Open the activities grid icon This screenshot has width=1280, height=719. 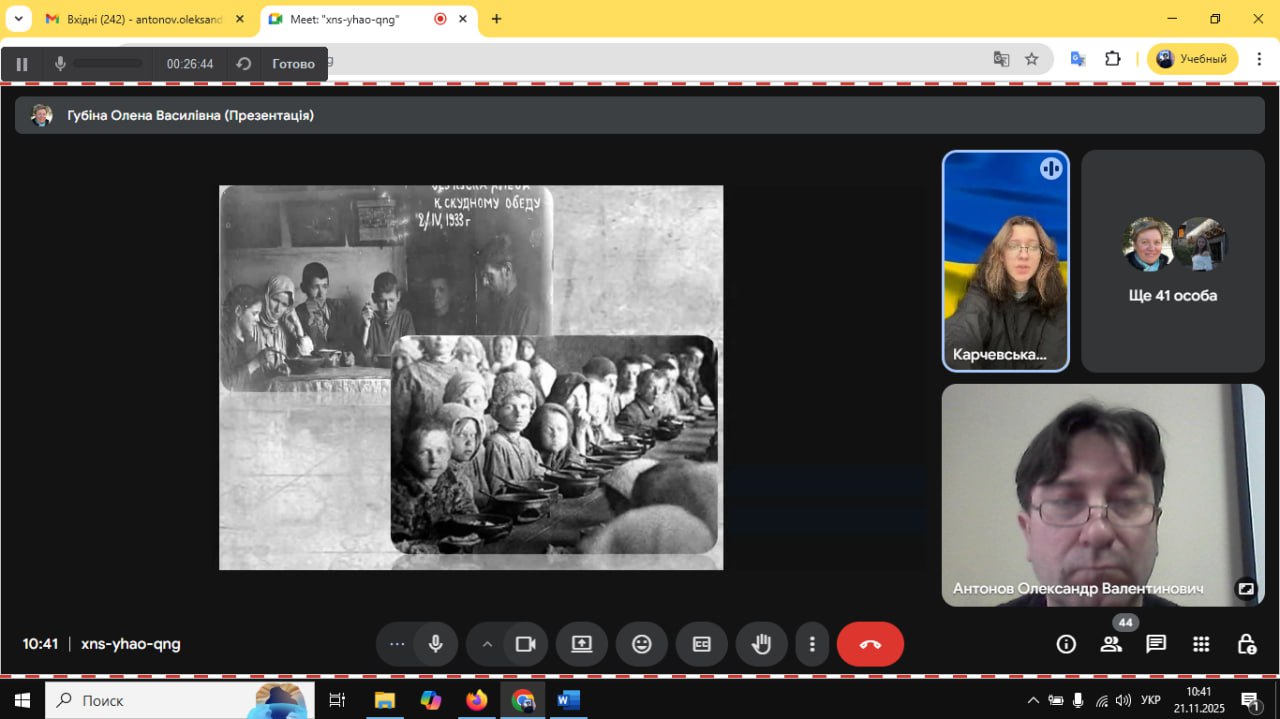click(x=1201, y=644)
